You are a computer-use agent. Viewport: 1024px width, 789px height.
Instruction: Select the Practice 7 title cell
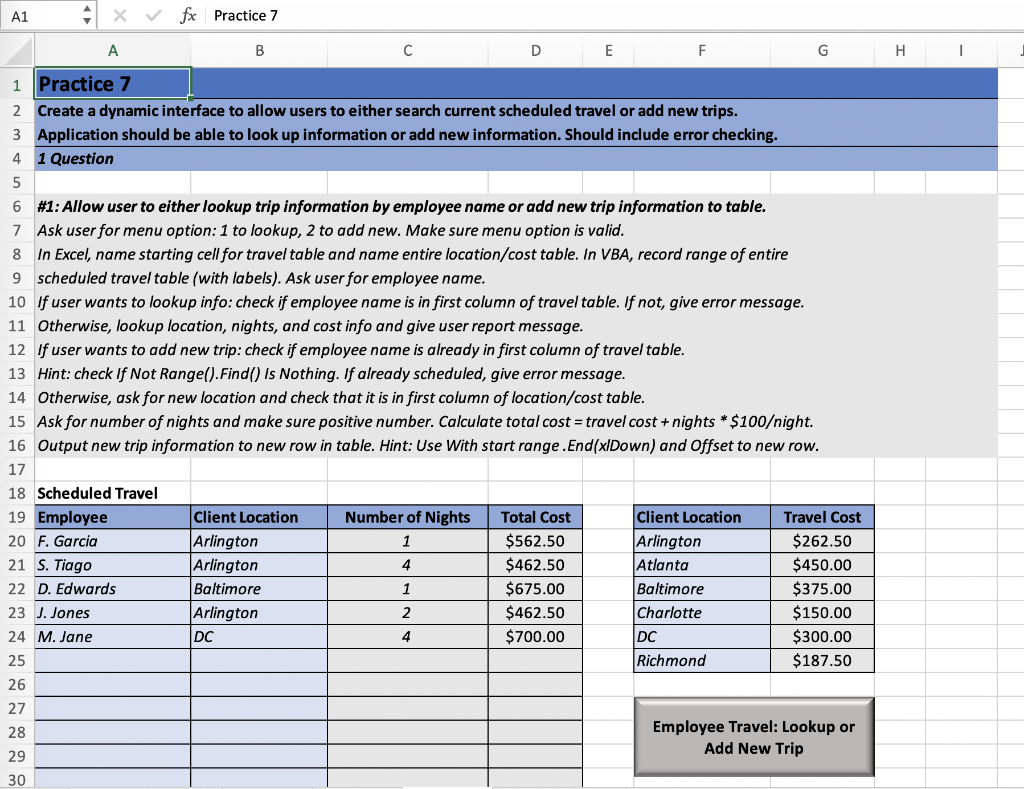112,83
